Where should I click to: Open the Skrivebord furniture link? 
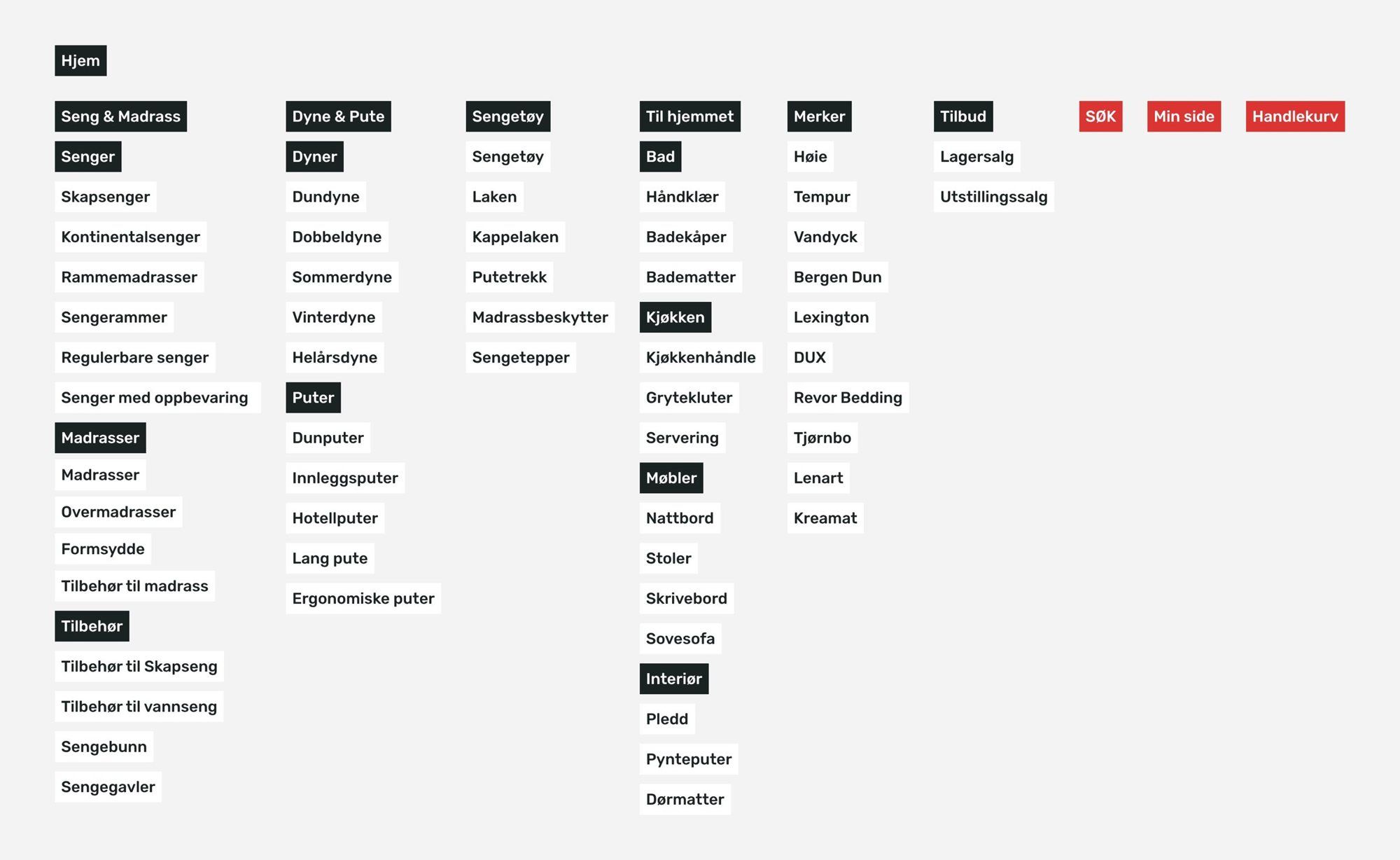point(686,599)
